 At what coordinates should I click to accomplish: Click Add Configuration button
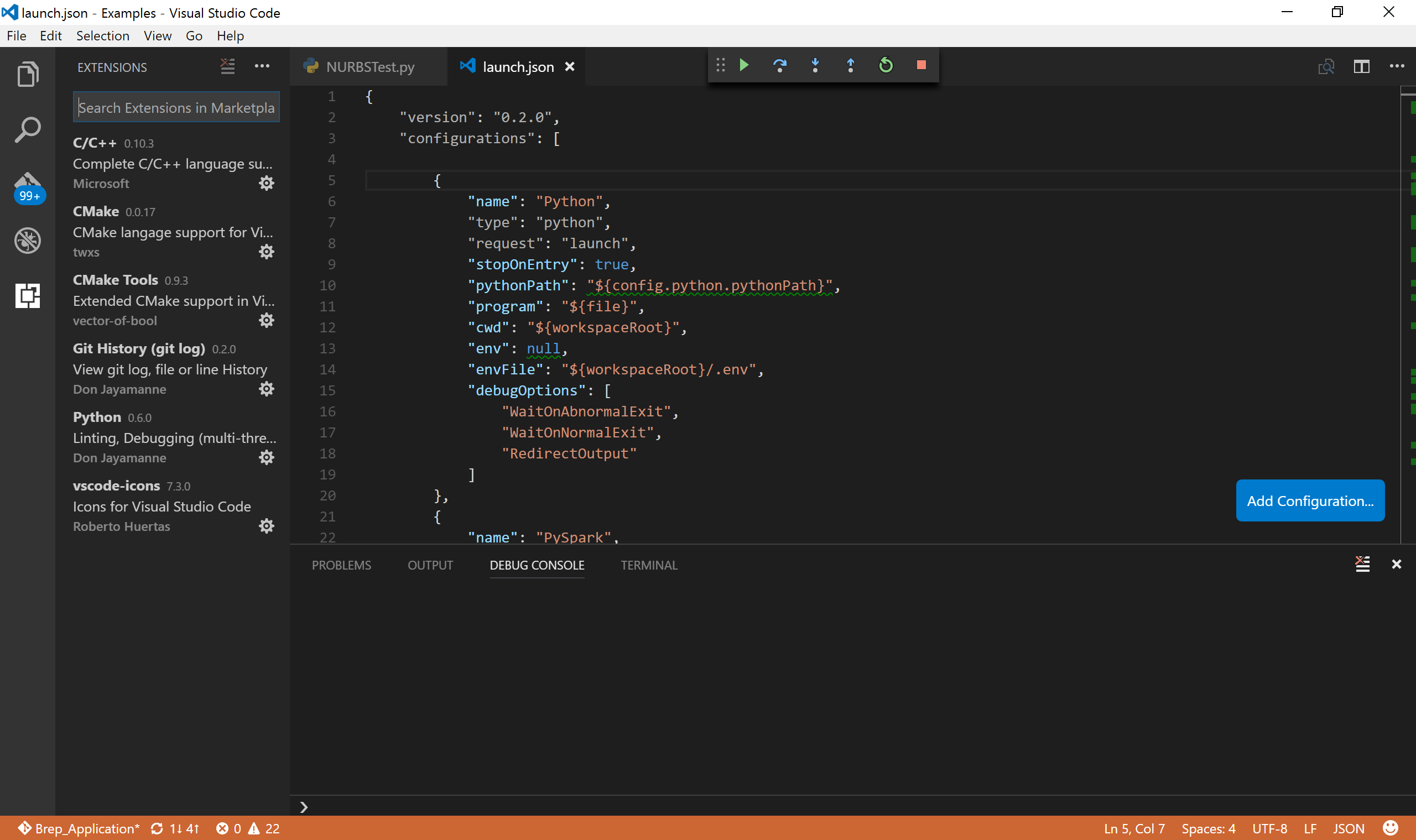click(1310, 500)
